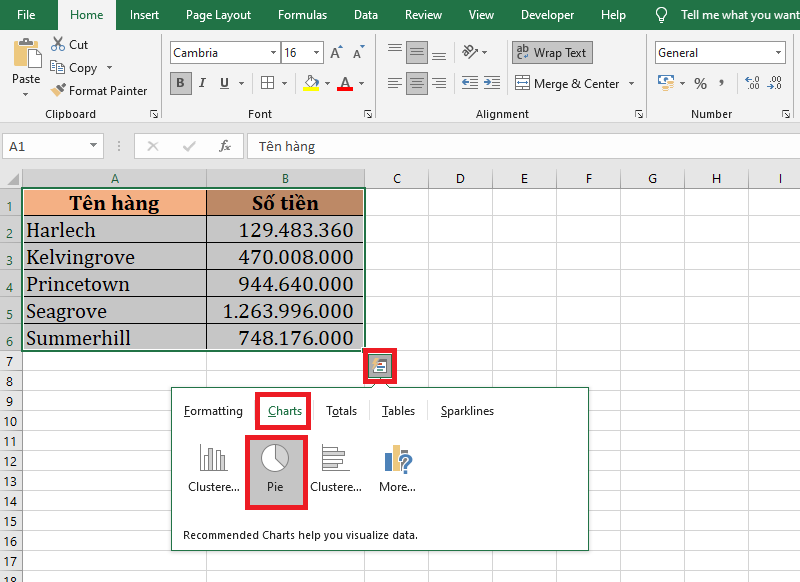Click the Merge & Center button
Image resolution: width=800 pixels, height=582 pixels.
tap(567, 84)
